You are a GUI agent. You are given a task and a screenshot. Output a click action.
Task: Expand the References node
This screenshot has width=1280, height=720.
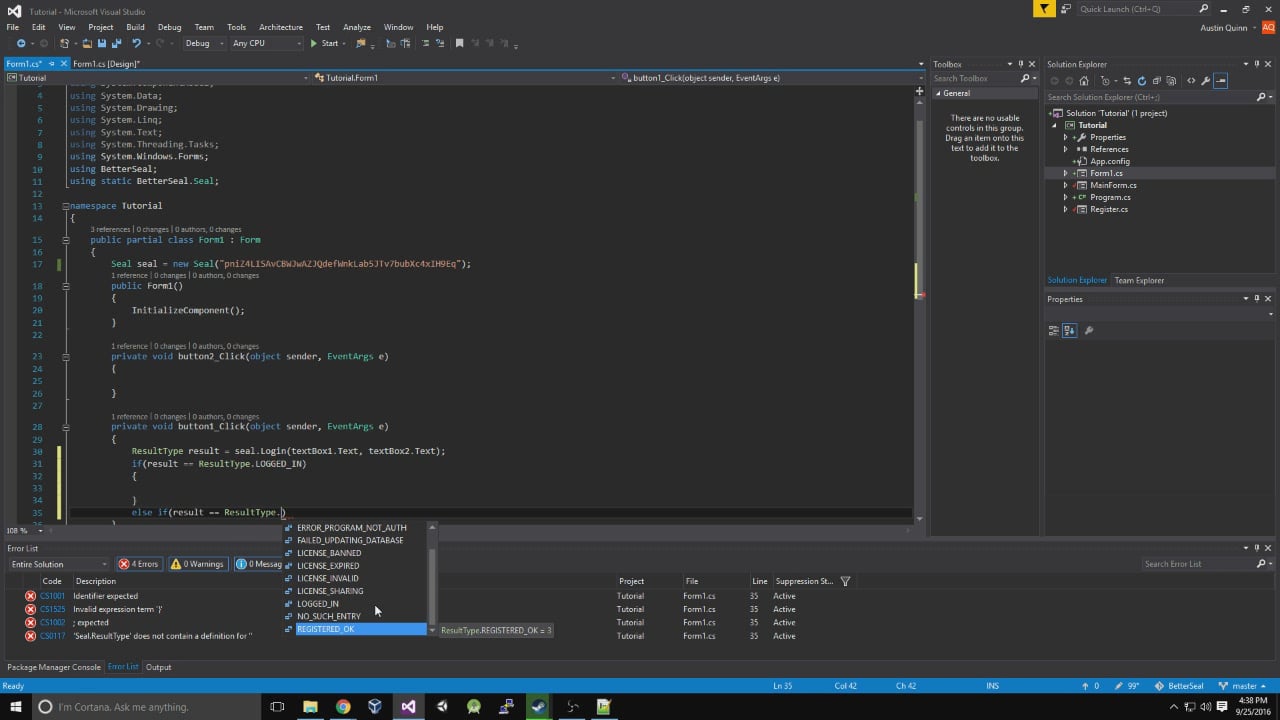coord(1066,149)
